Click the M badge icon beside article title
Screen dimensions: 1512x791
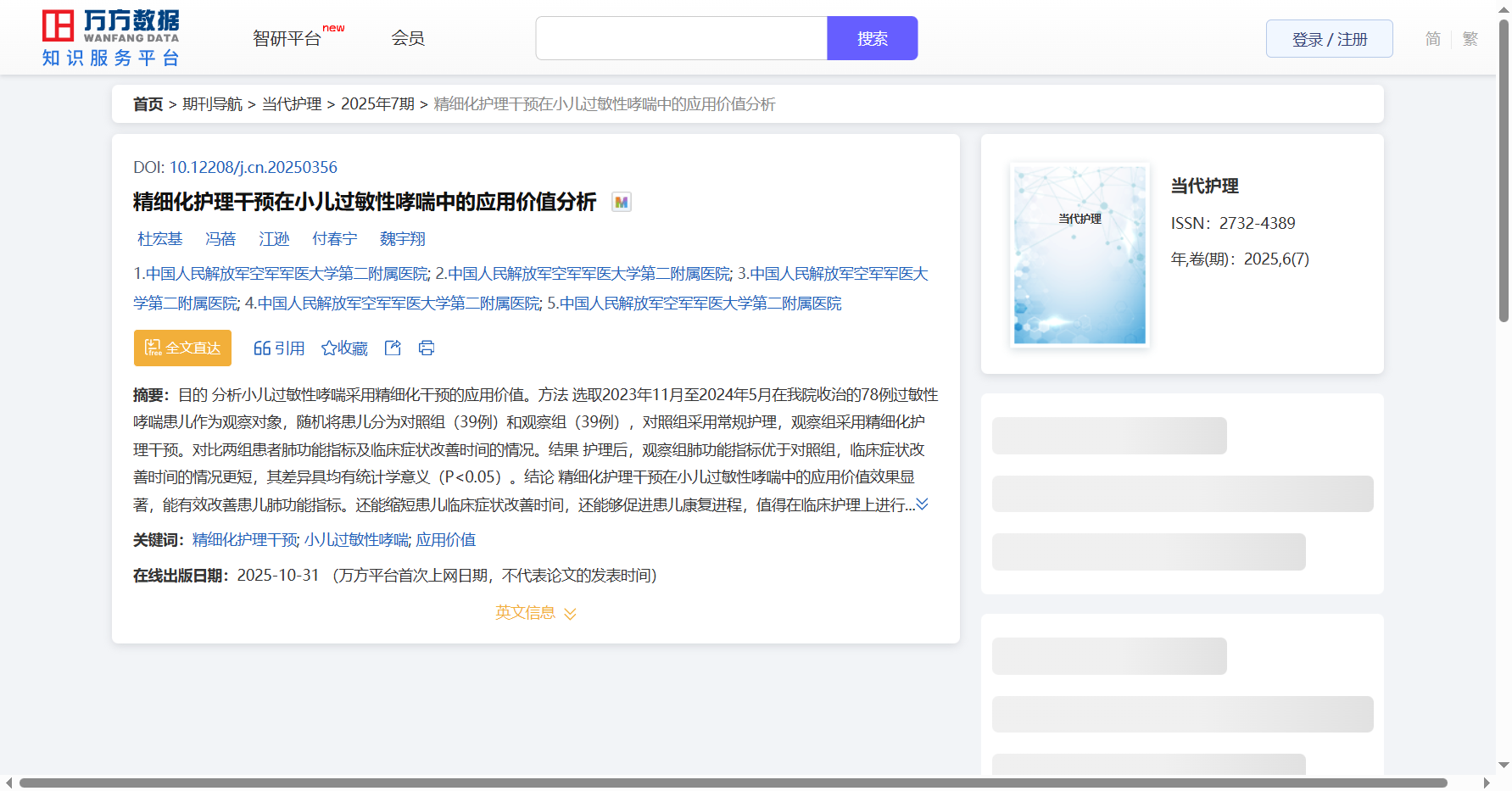click(x=622, y=203)
